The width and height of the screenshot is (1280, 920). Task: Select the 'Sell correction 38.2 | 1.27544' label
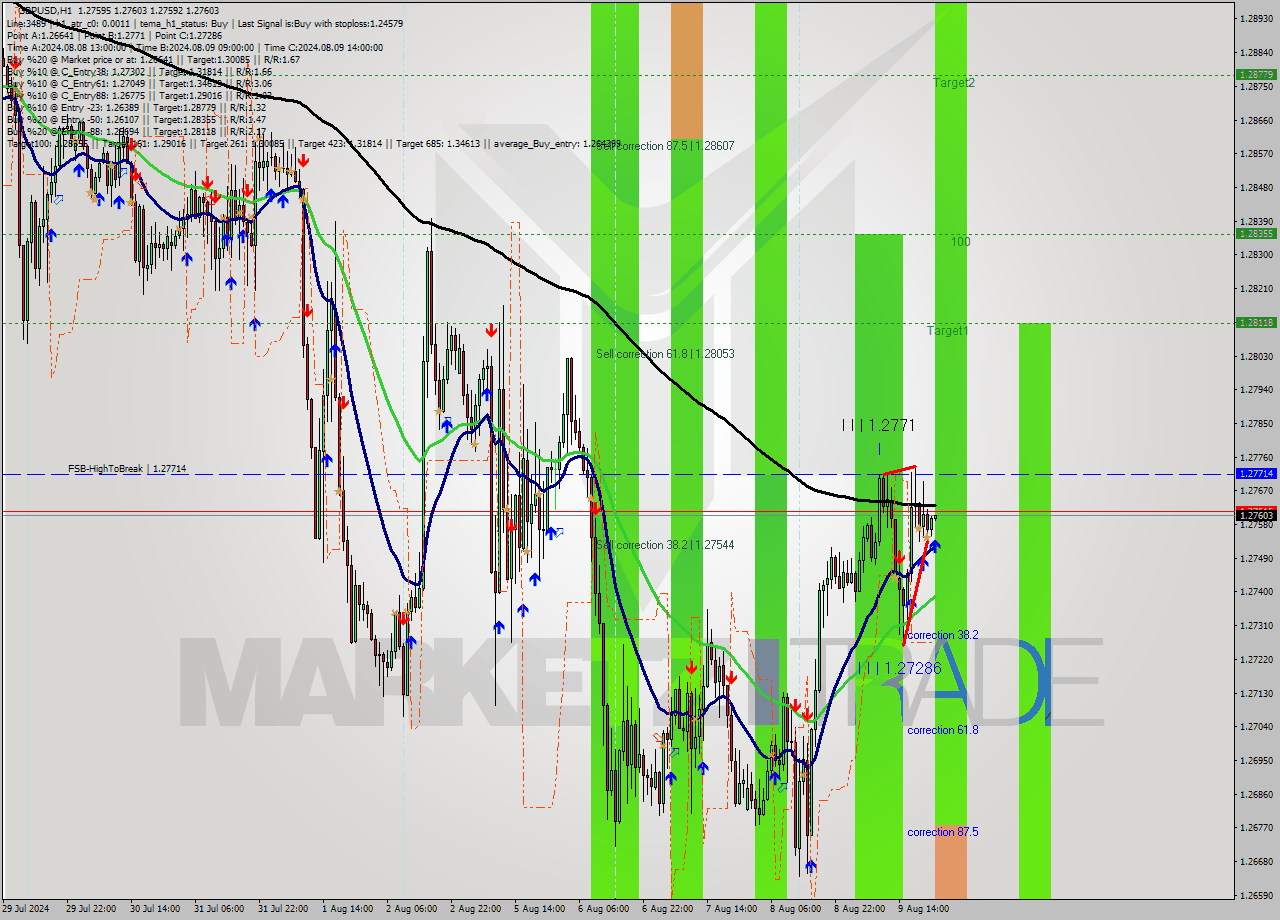665,545
